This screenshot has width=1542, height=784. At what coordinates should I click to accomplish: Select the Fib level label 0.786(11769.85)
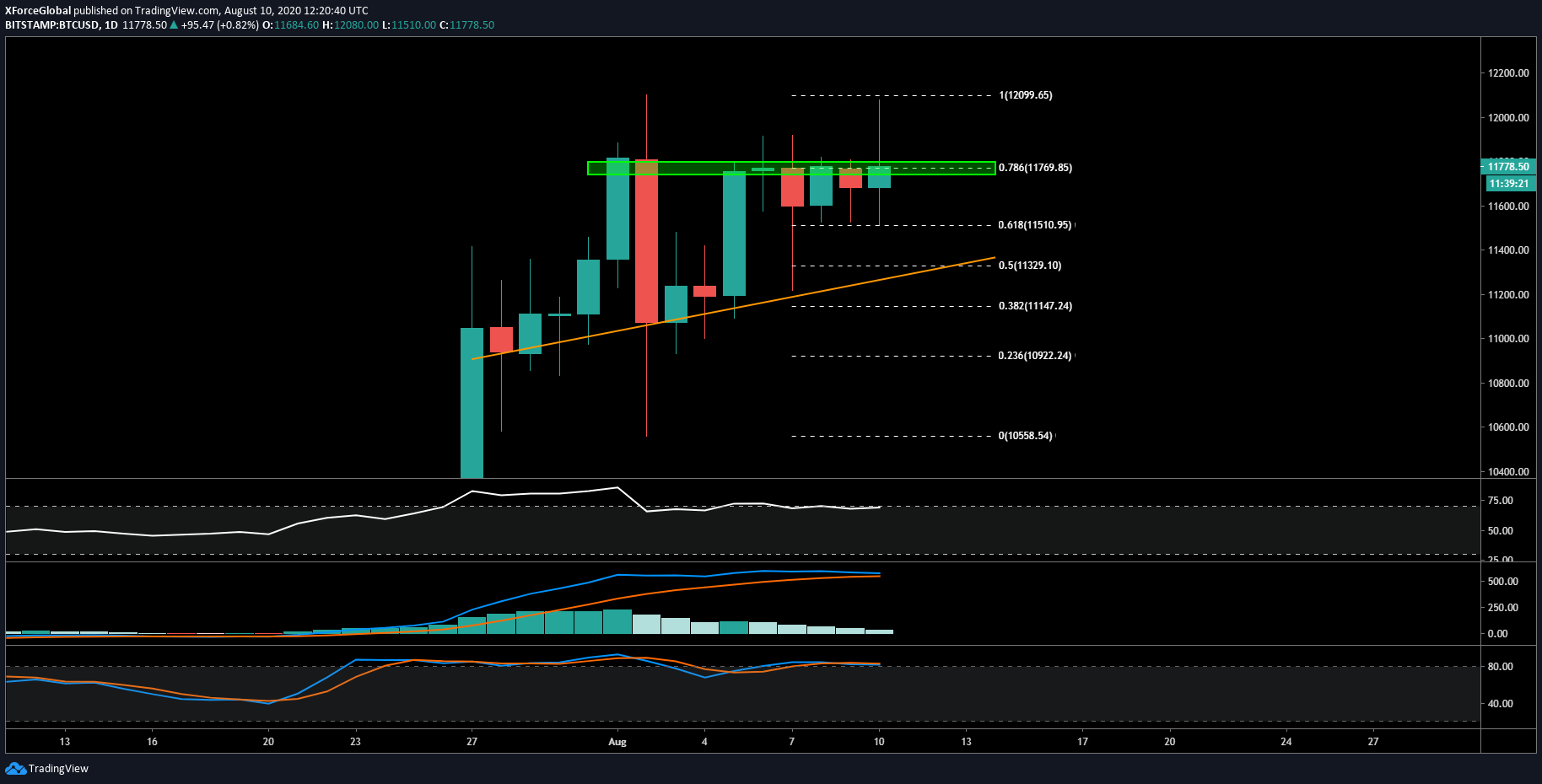(x=1035, y=168)
